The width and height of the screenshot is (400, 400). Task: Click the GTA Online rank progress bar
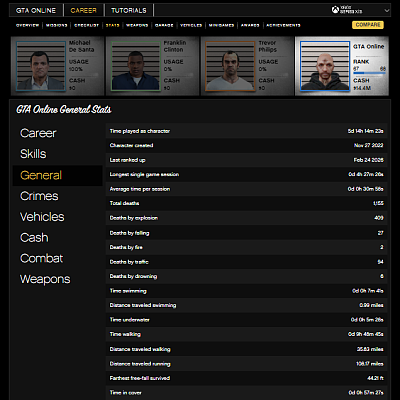369,73
